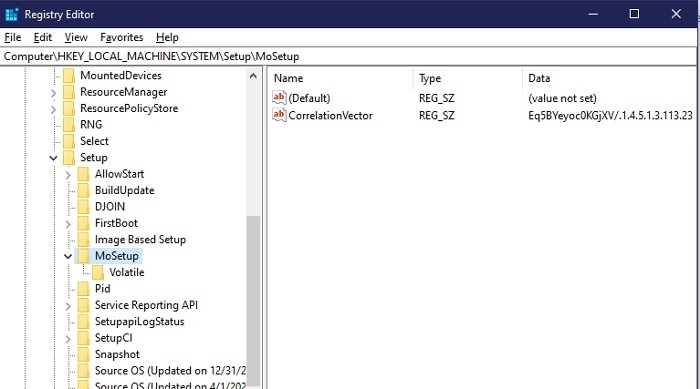Viewport: 700px width, 389px height.
Task: Open the Edit menu
Action: (x=43, y=38)
